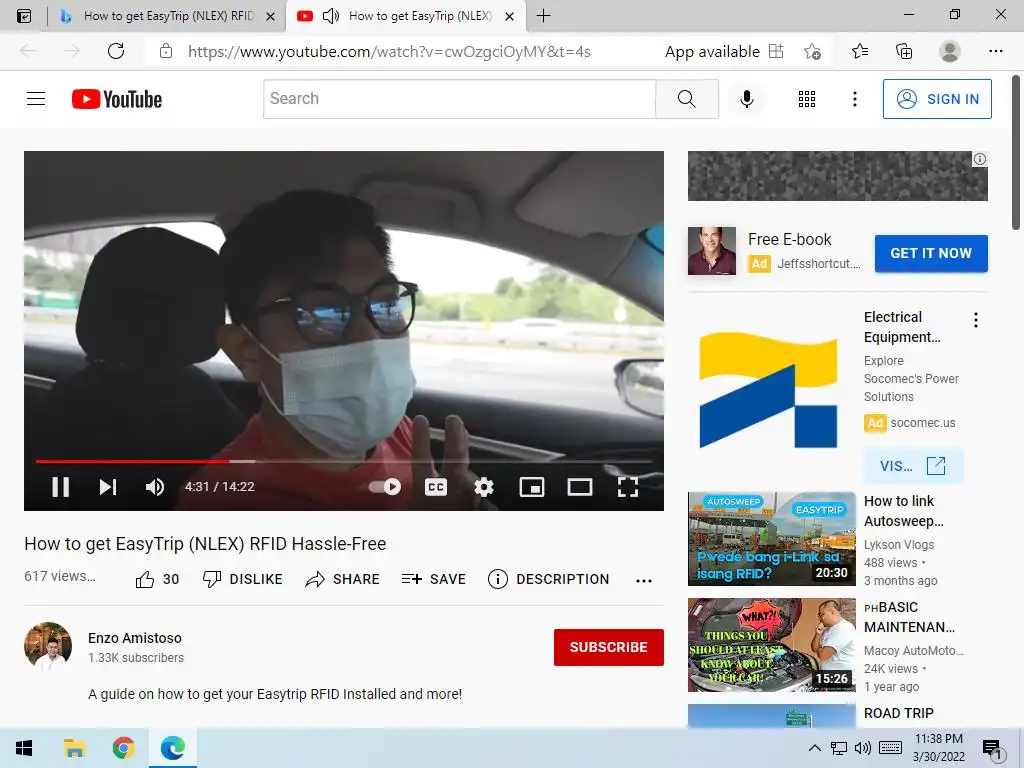Click the page vertical scrollbar
The height and width of the screenshot is (768, 1024).
pyautogui.click(x=1016, y=152)
